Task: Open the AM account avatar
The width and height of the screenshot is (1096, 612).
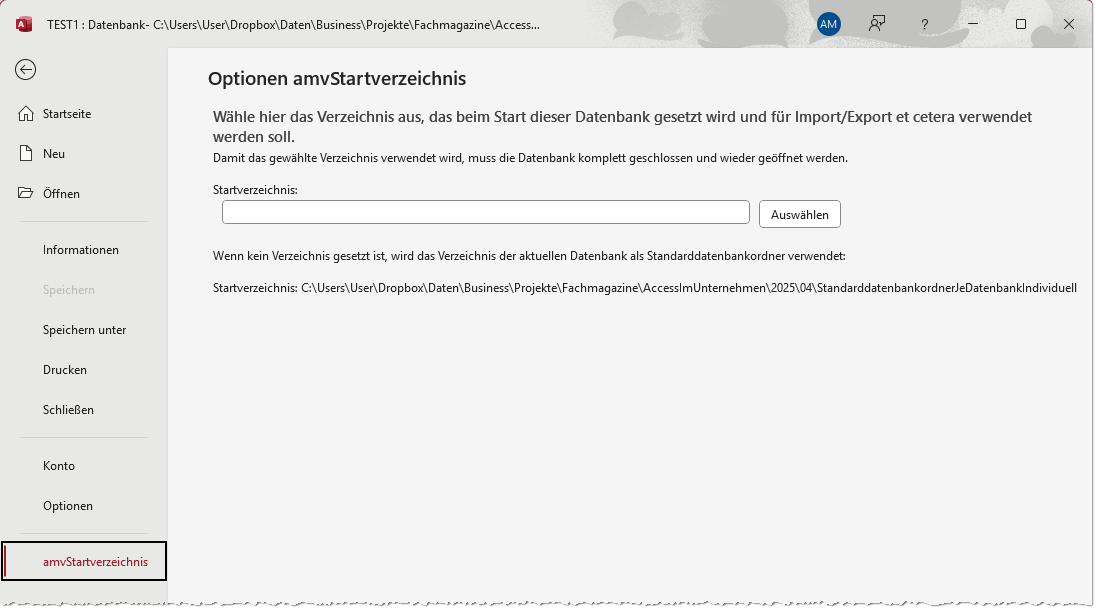Action: (x=828, y=24)
